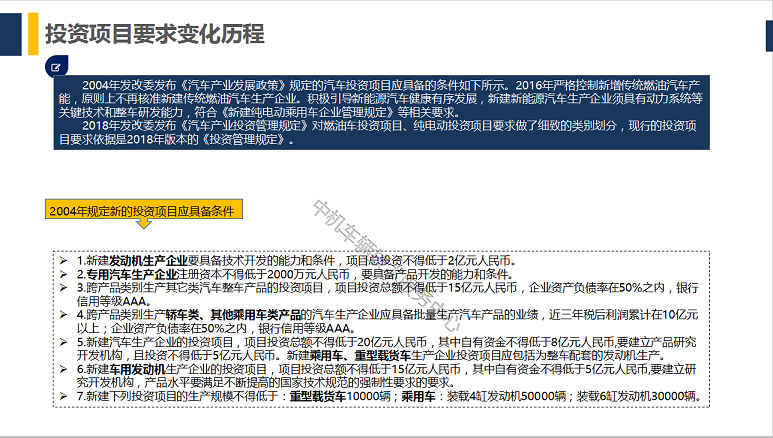The width and height of the screenshot is (773, 438).
Task: Click the yellow label 2004年规定新的投资项目应具备条件
Action: [x=141, y=210]
